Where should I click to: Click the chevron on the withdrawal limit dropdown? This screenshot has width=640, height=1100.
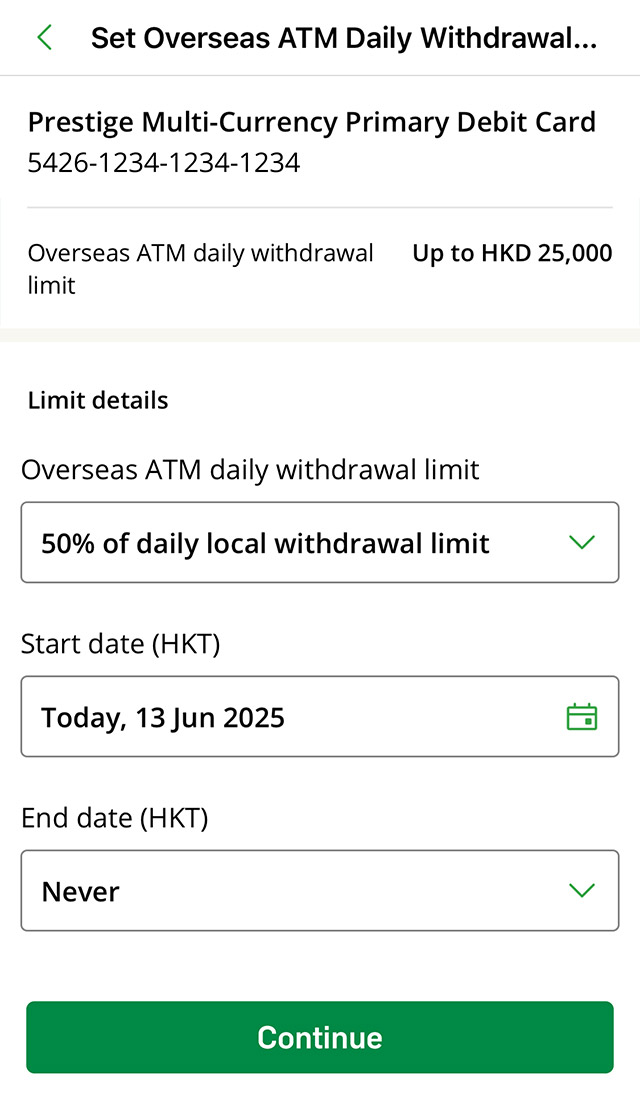581,543
